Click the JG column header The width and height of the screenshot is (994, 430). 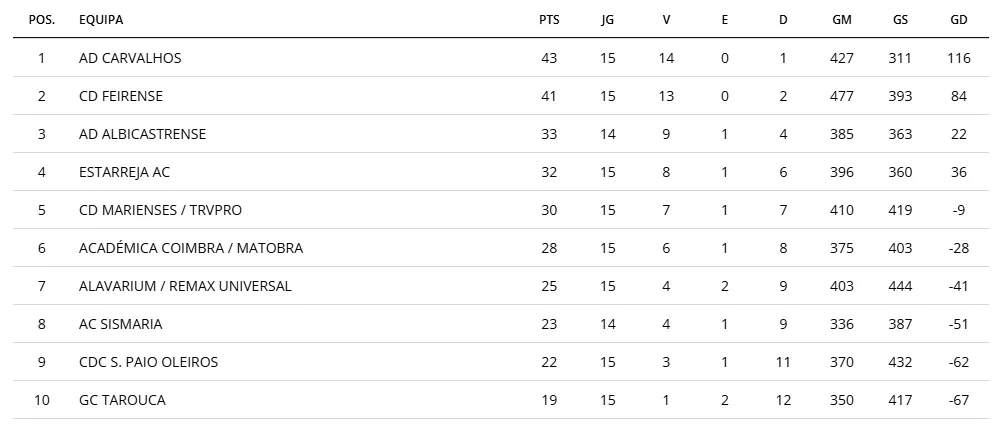click(x=607, y=20)
